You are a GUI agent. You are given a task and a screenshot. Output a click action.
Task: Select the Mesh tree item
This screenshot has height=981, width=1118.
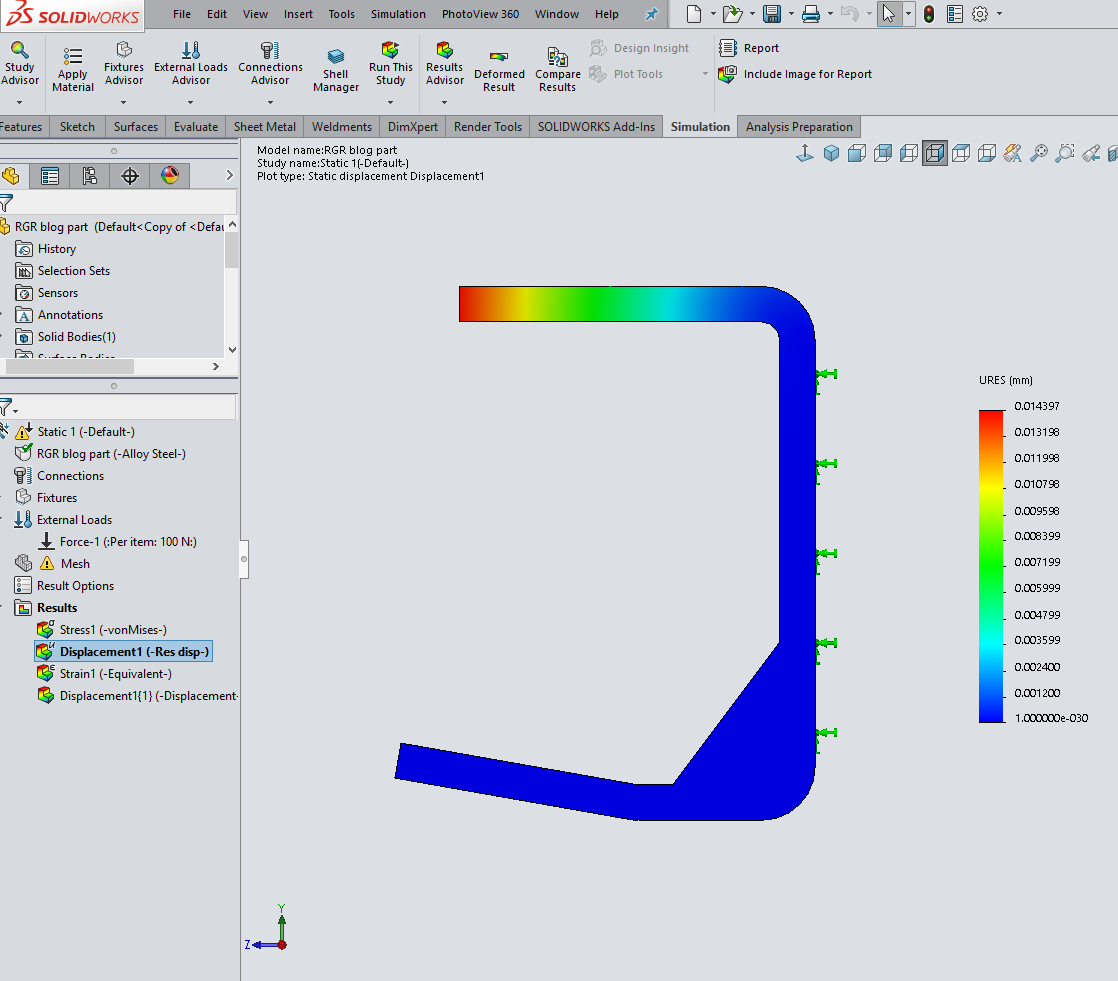coord(75,564)
